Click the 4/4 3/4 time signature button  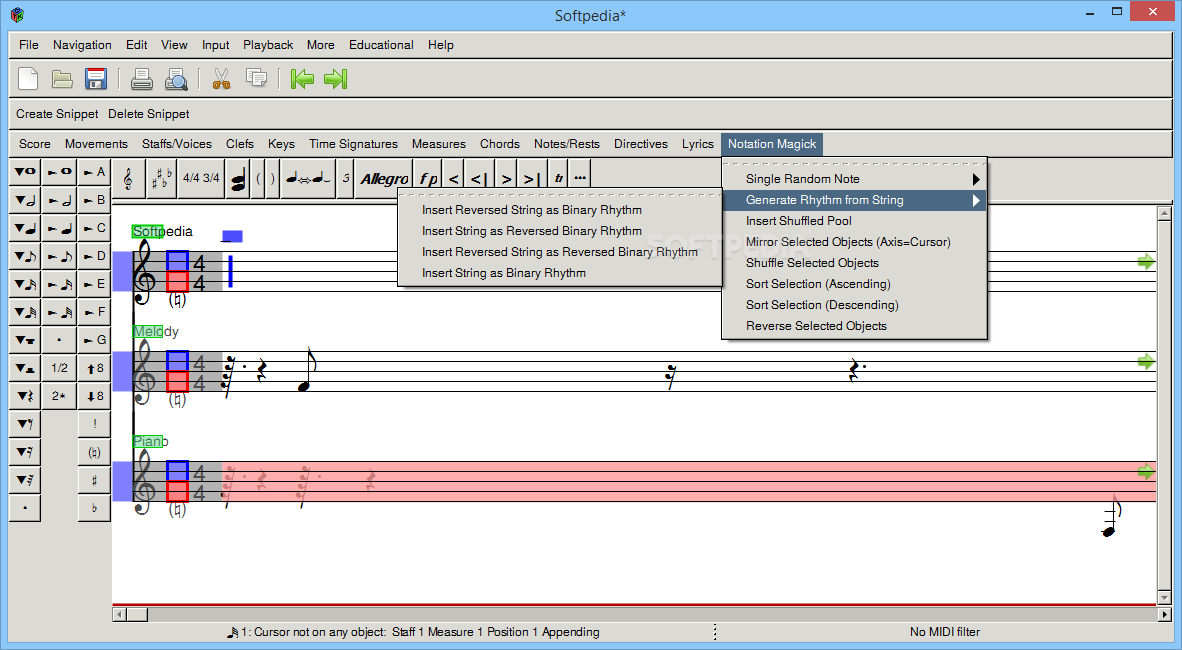[201, 179]
